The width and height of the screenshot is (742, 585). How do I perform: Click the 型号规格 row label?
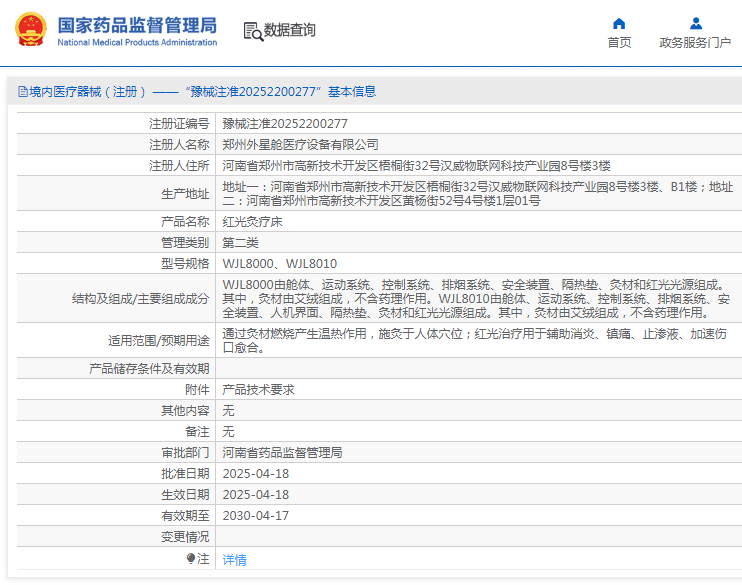[185, 264]
